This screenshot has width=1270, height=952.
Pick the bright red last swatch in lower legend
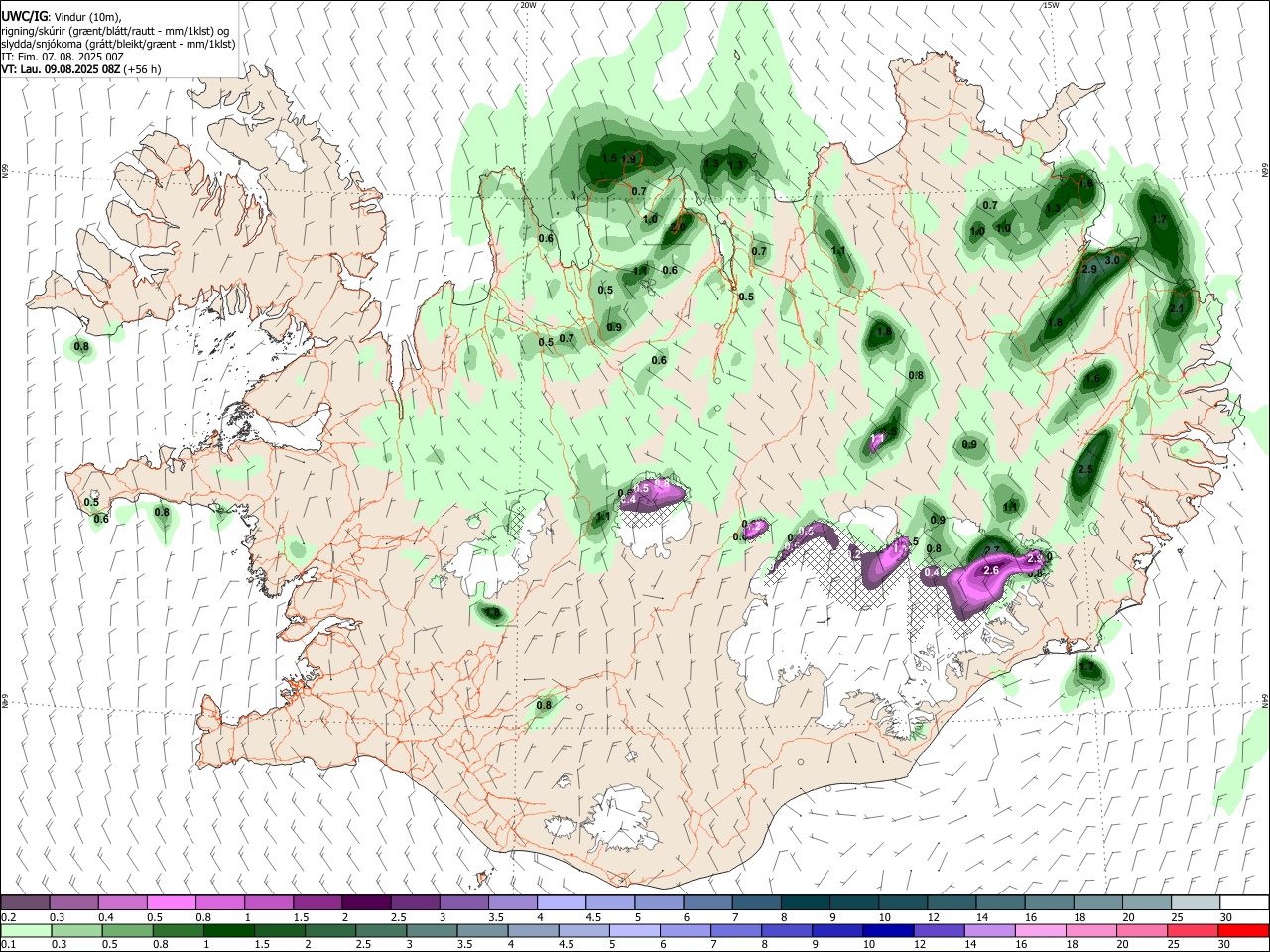1244,930
